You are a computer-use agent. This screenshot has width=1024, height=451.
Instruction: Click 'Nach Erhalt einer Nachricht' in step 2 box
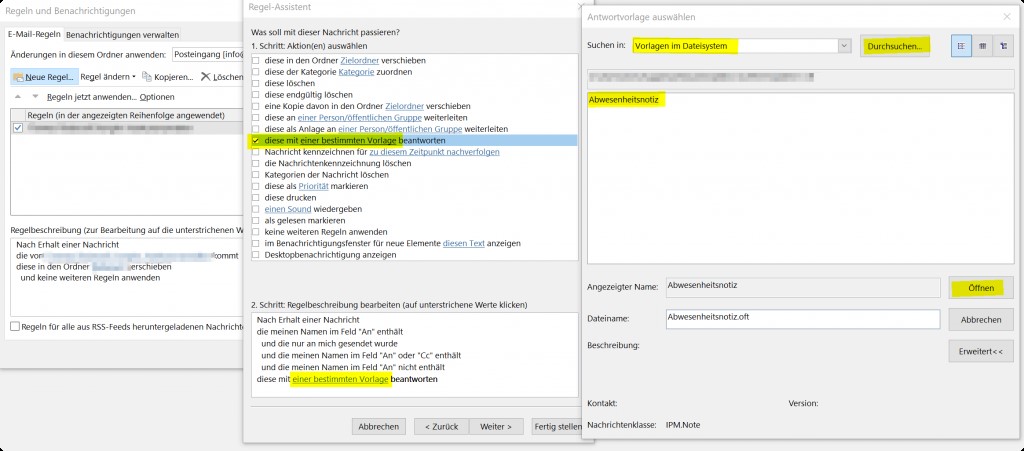pyautogui.click(x=308, y=320)
